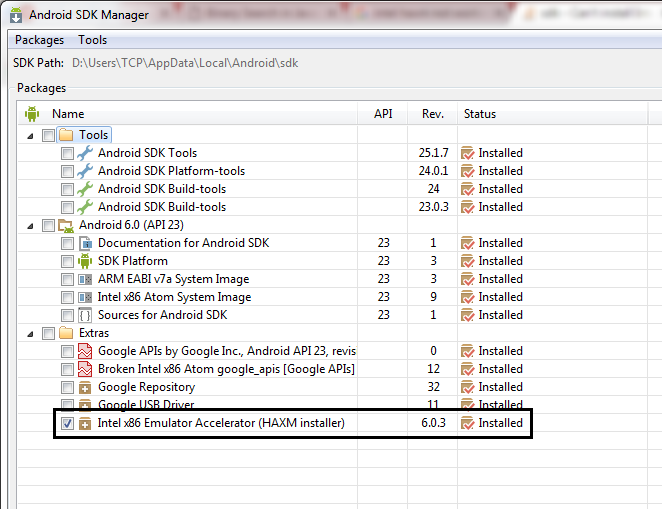
Task: Click the green wrench icon of Build-tools 23.0.3
Action: coord(85,207)
